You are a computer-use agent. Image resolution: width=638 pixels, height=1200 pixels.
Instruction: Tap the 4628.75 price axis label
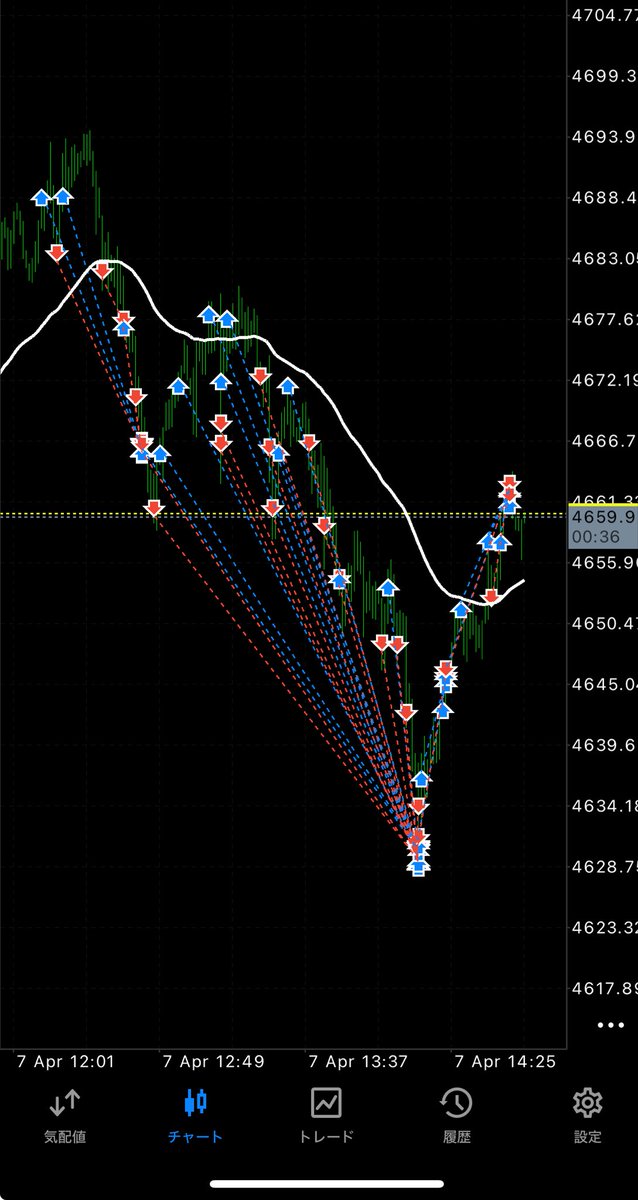(603, 867)
